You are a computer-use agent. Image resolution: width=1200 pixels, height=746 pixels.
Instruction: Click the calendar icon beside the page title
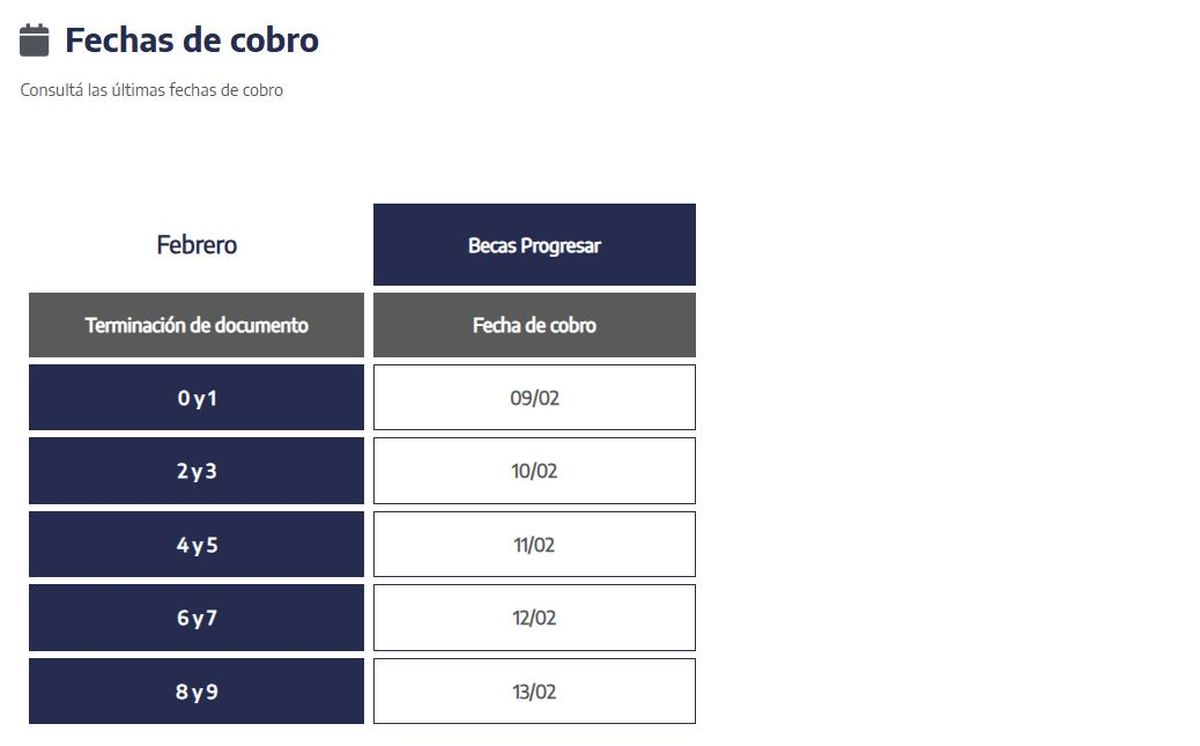pyautogui.click(x=34, y=41)
